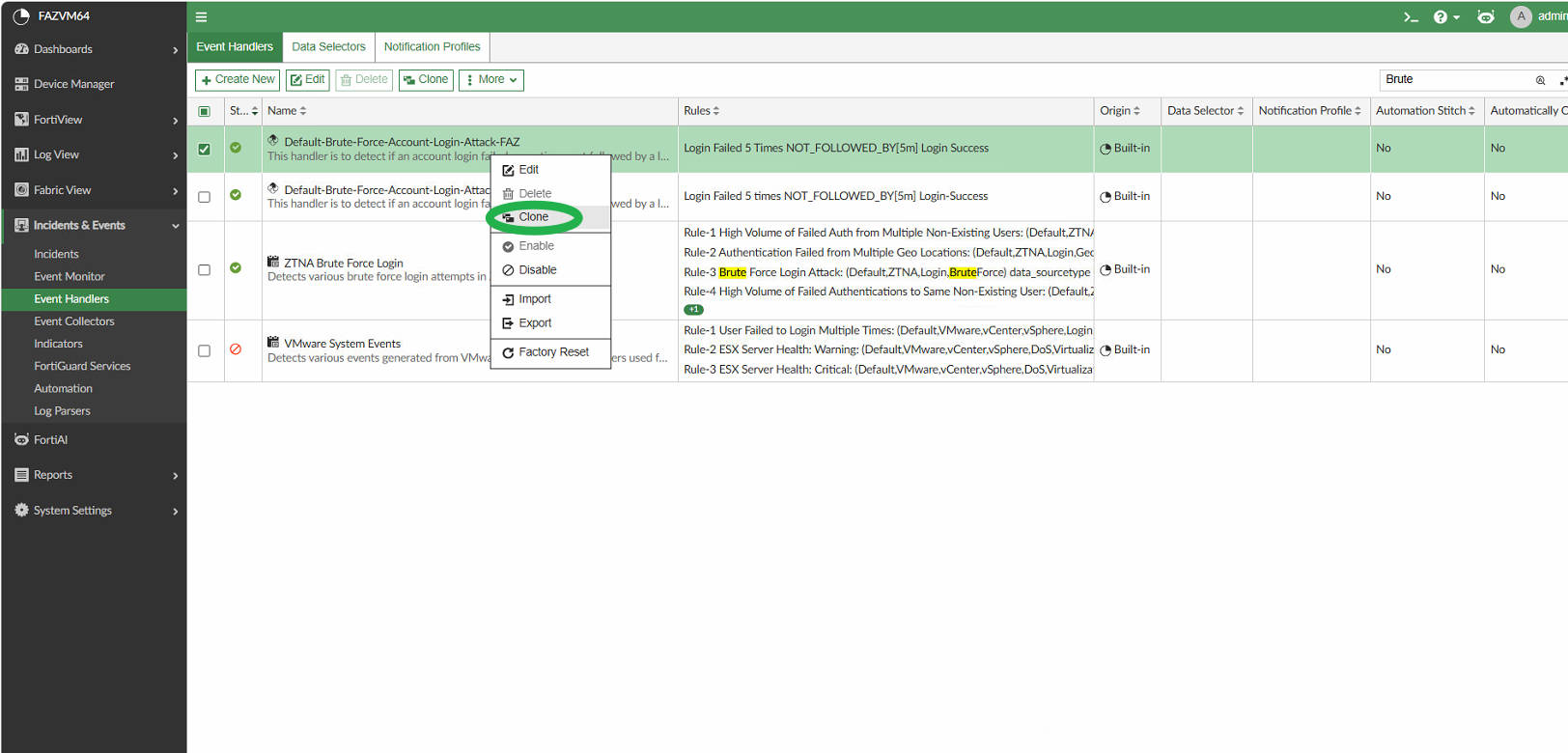Choose Import from the context menu
1568x753 pixels.
[550, 299]
